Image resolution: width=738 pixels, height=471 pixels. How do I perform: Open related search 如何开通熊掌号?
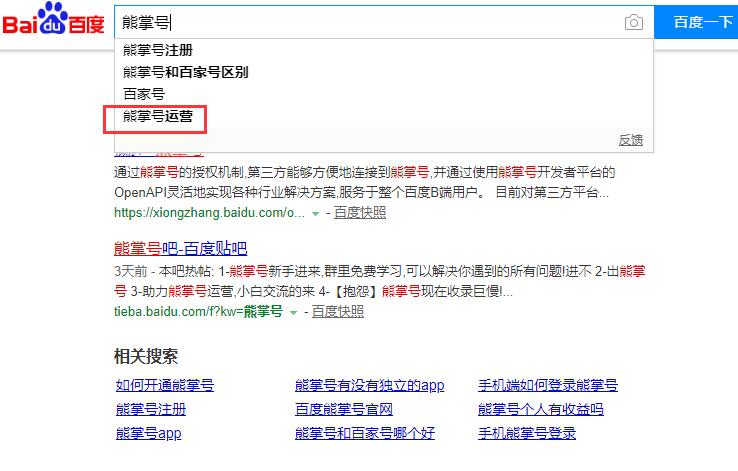(x=165, y=385)
